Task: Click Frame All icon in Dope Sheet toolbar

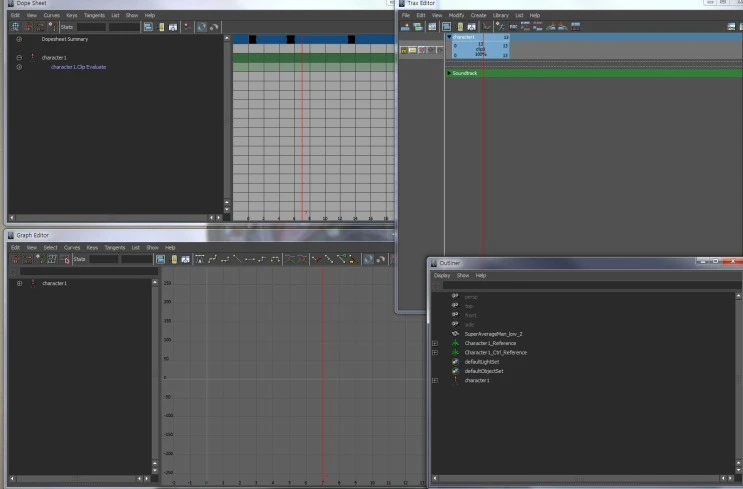Action: (148, 27)
